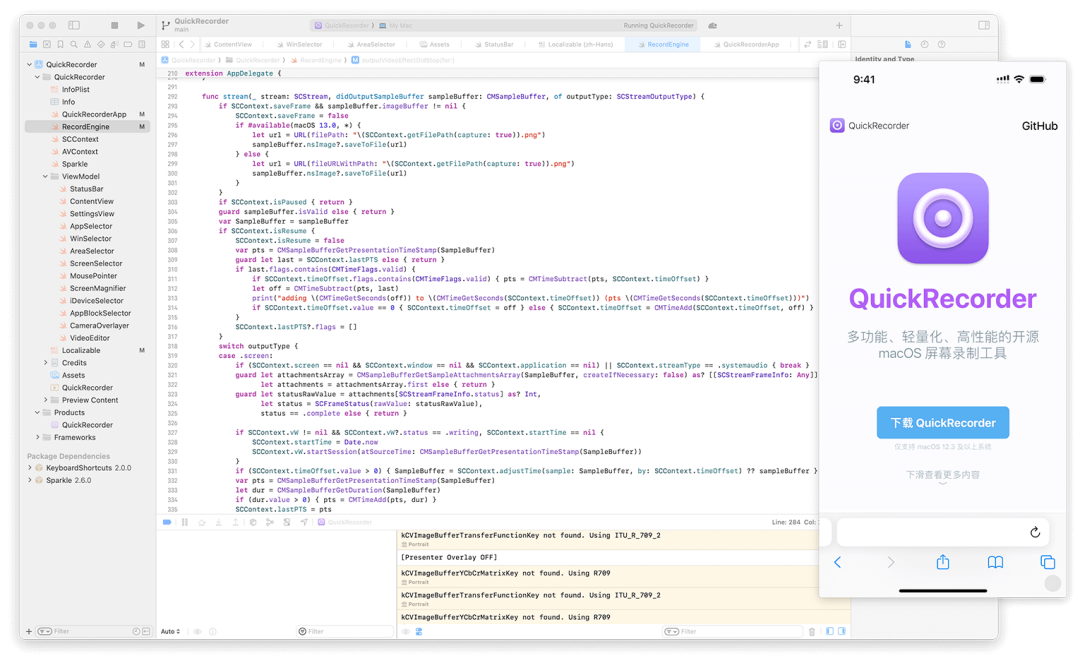Tap the mobile browser share icon
This screenshot has height=663, width=1080.
tap(943, 562)
